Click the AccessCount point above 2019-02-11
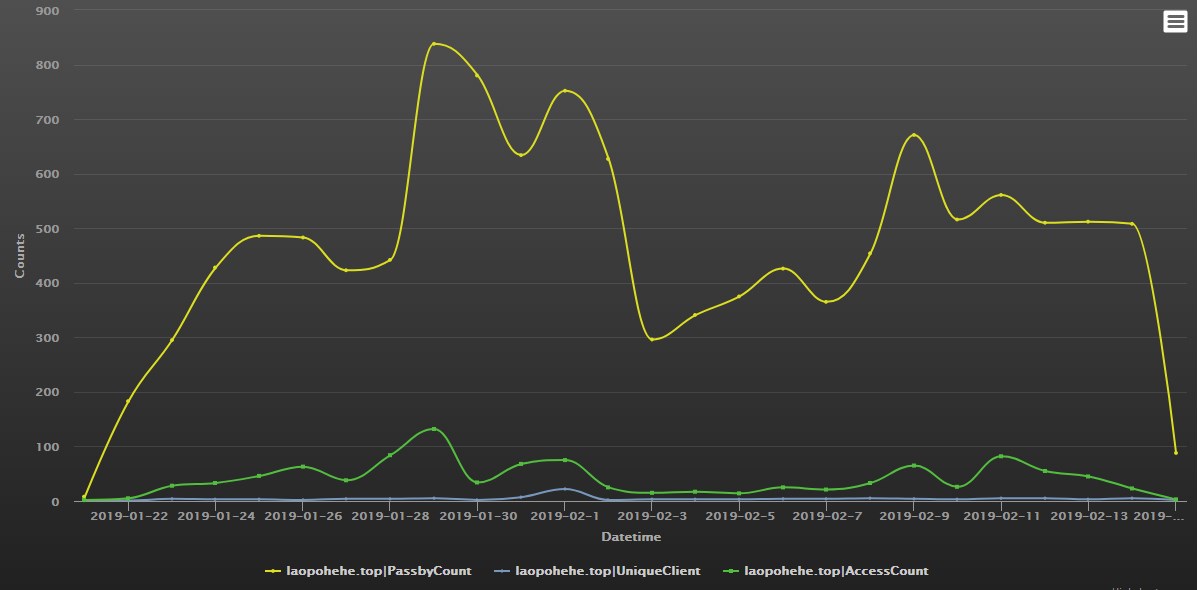 [x=1001, y=456]
